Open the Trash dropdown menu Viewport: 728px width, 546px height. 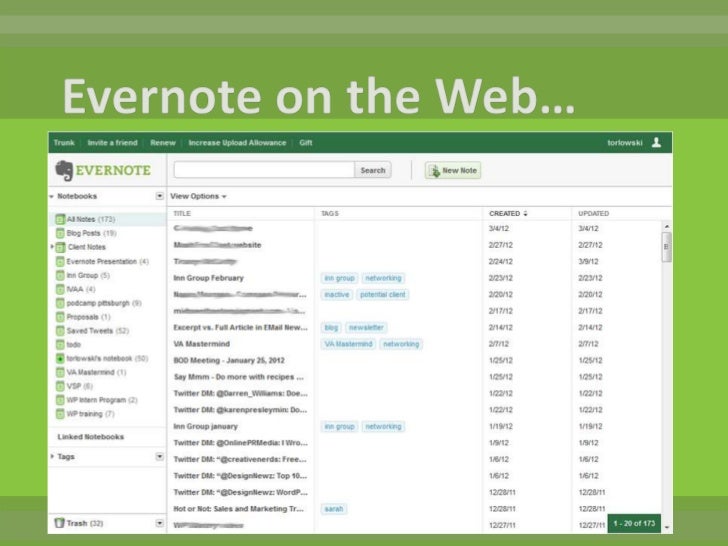point(160,523)
